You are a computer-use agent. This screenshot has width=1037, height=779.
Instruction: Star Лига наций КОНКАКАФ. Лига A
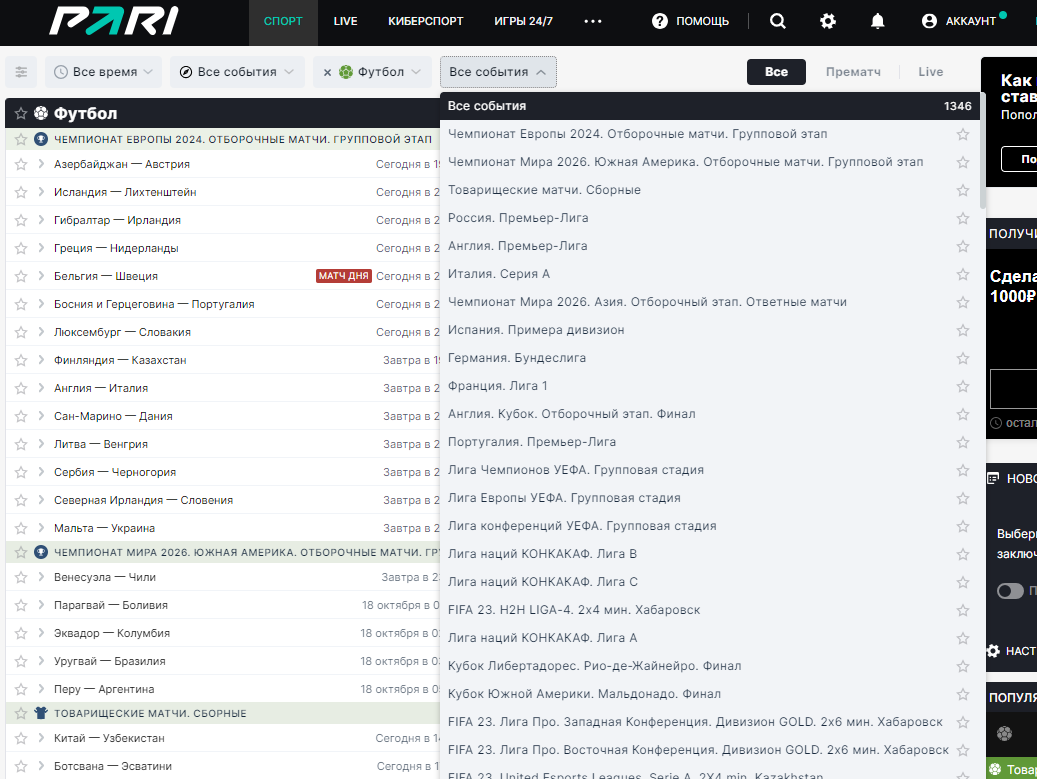click(x=962, y=638)
